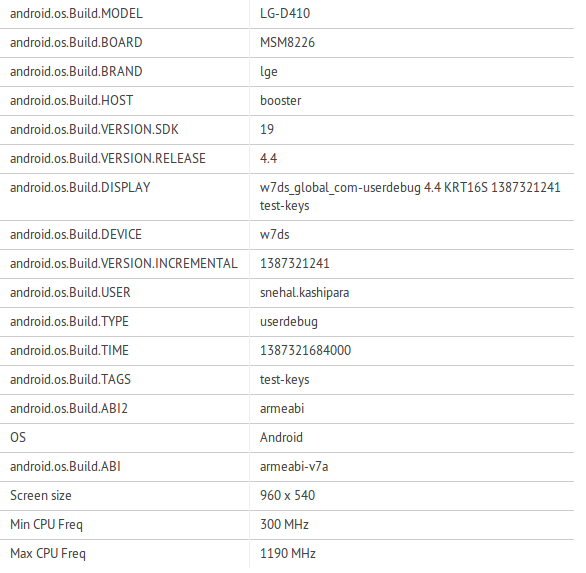
Task: Click the booster host value
Action: (x=281, y=101)
